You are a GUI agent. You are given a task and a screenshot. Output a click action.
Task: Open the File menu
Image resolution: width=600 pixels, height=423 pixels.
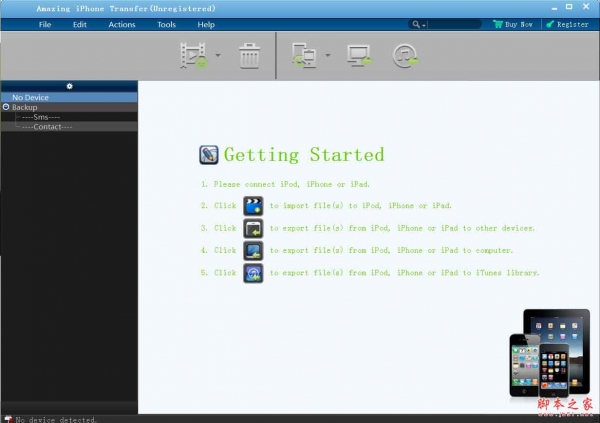pyautogui.click(x=45, y=24)
